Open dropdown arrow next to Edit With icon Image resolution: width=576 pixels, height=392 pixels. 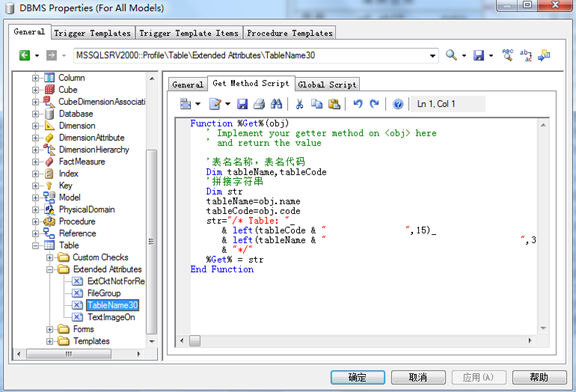(x=227, y=104)
